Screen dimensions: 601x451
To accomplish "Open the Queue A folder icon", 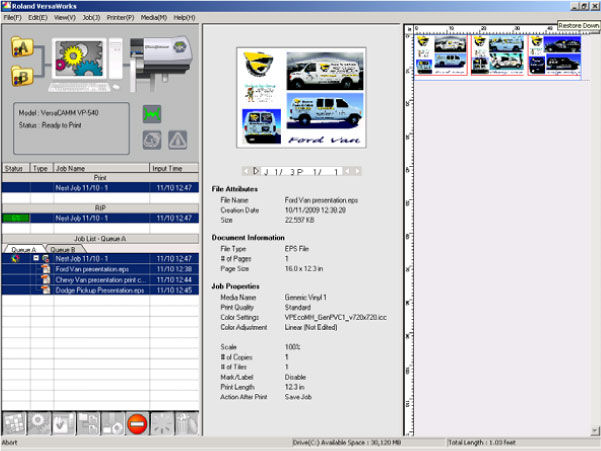I will point(22,47).
